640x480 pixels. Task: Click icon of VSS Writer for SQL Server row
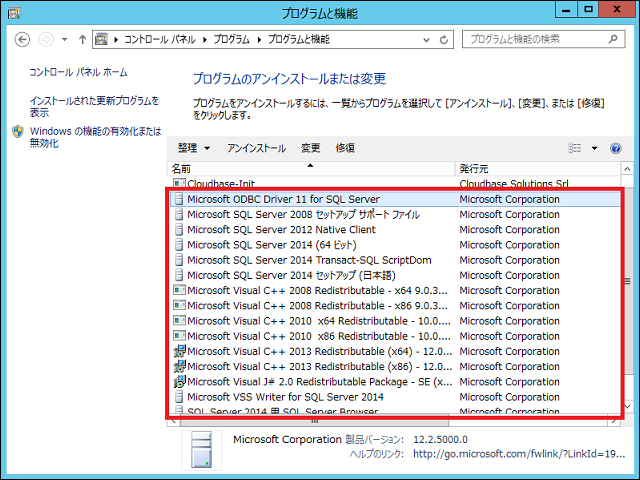click(x=179, y=397)
